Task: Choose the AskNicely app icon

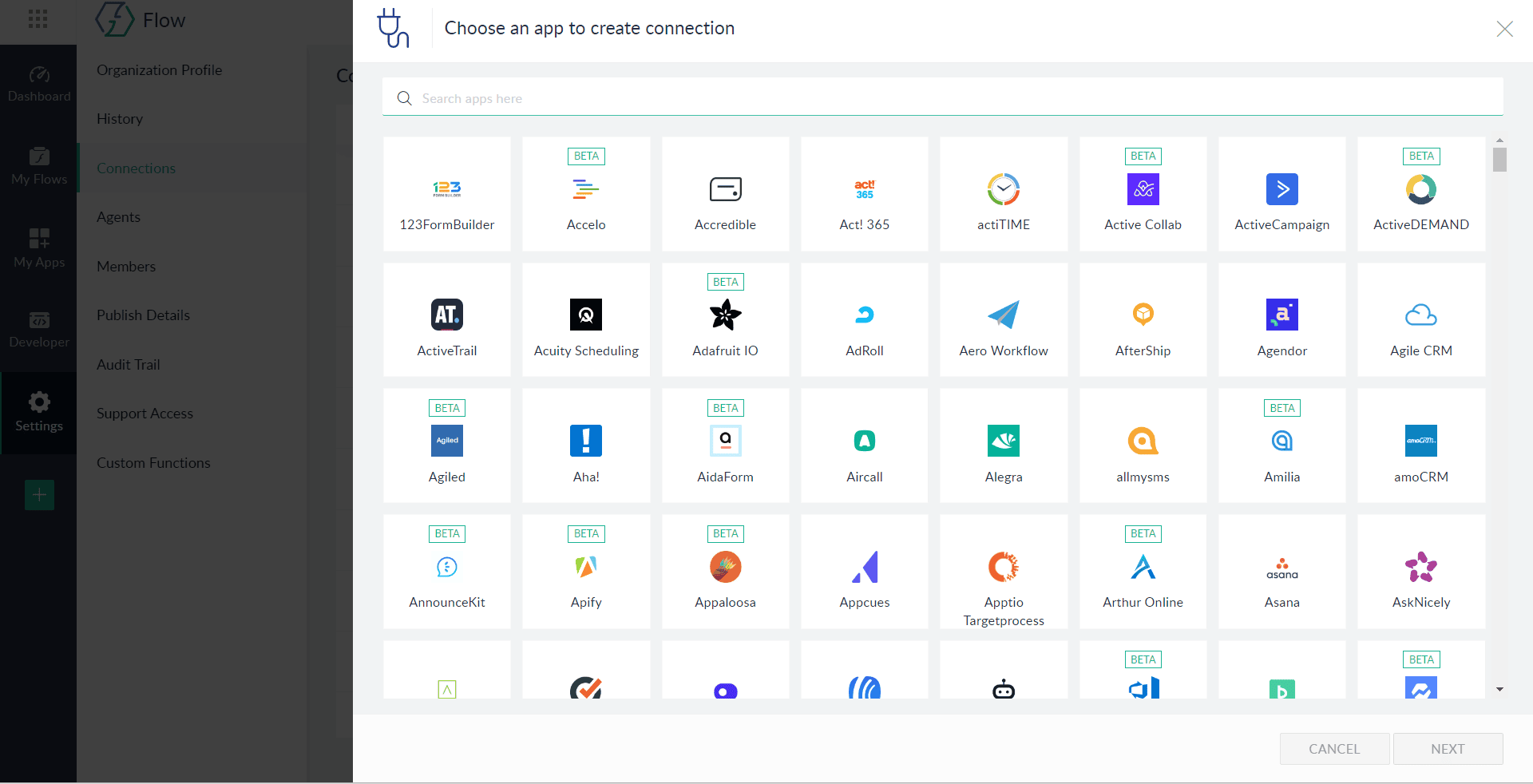Action: [x=1420, y=567]
